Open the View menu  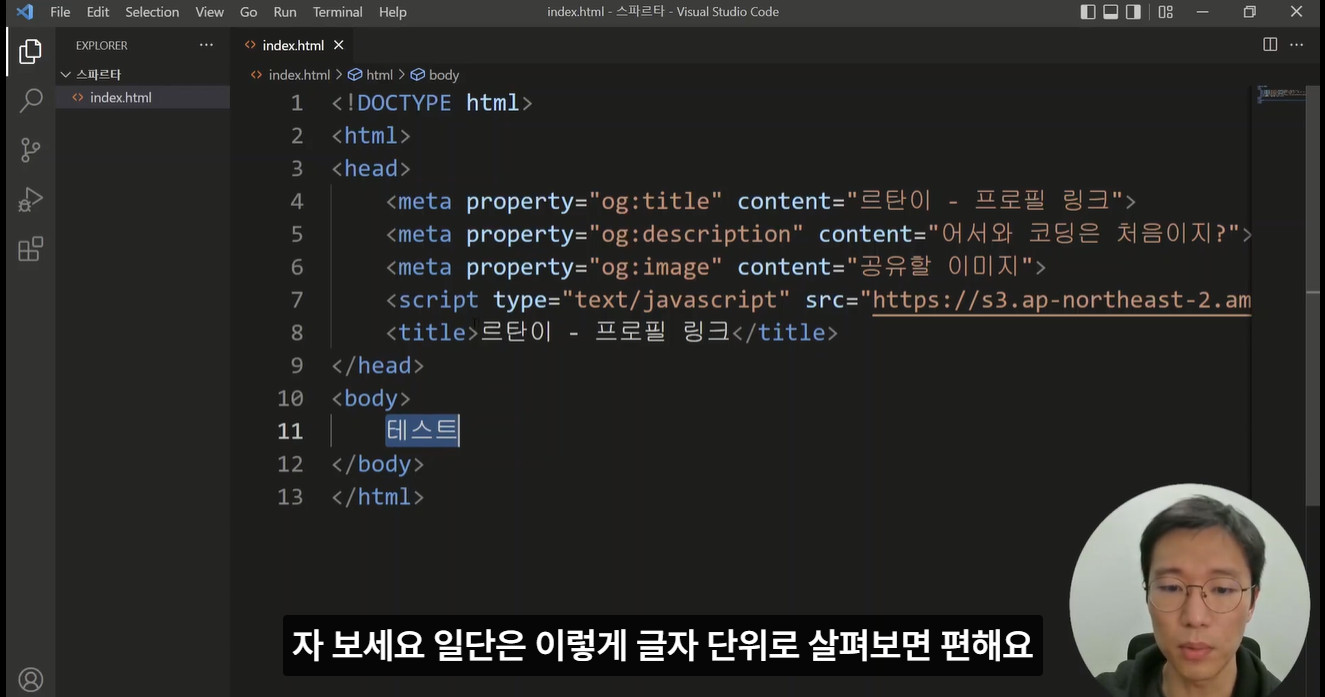pyautogui.click(x=209, y=12)
